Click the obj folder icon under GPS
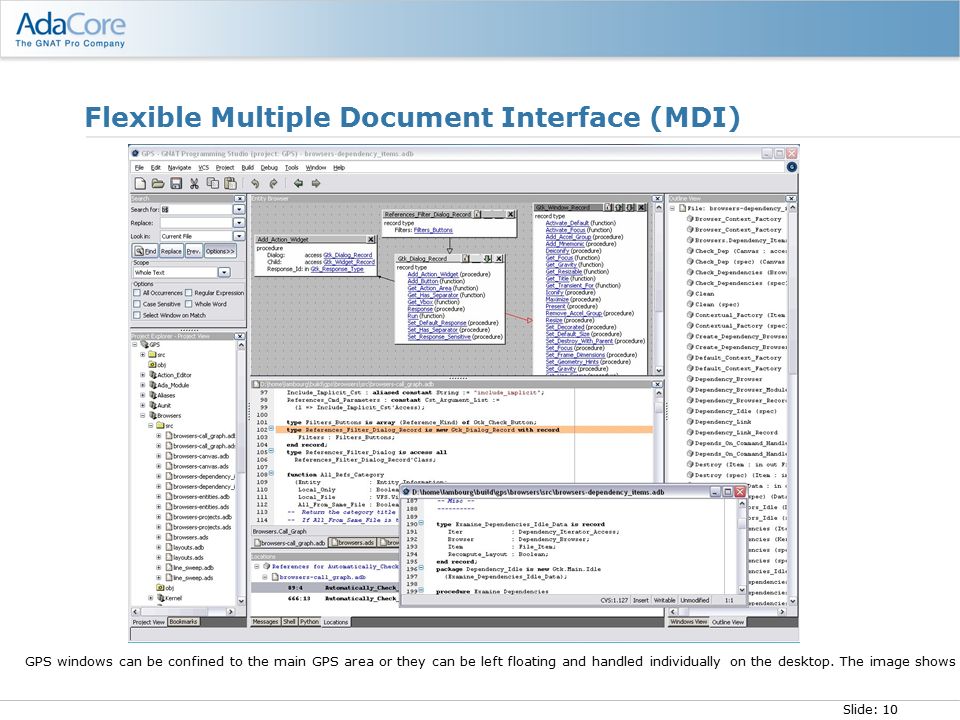This screenshot has width=960, height=720. point(152,364)
